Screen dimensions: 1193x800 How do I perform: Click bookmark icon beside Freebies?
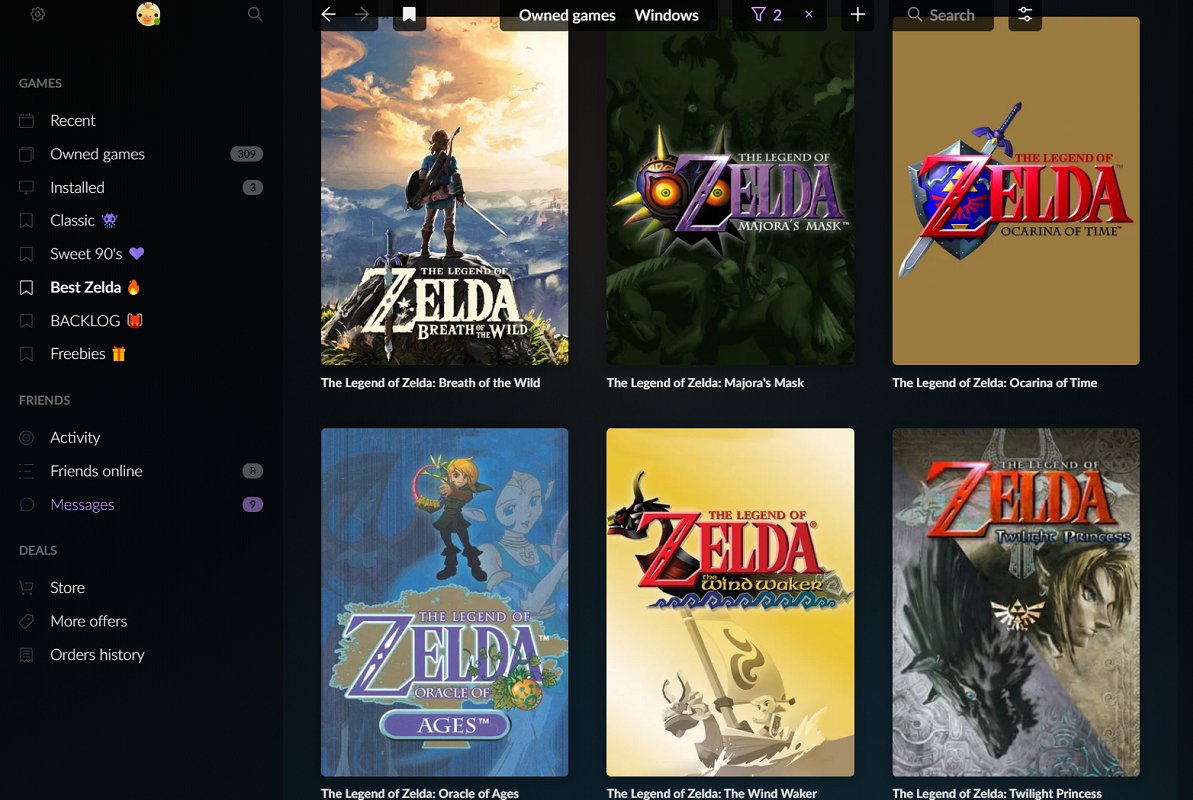click(27, 354)
